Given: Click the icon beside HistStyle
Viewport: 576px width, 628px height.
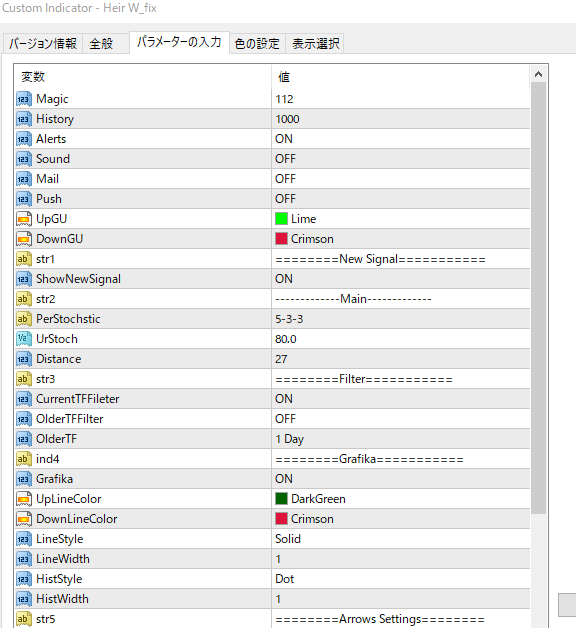Looking at the screenshot, I should pyautogui.click(x=24, y=580).
